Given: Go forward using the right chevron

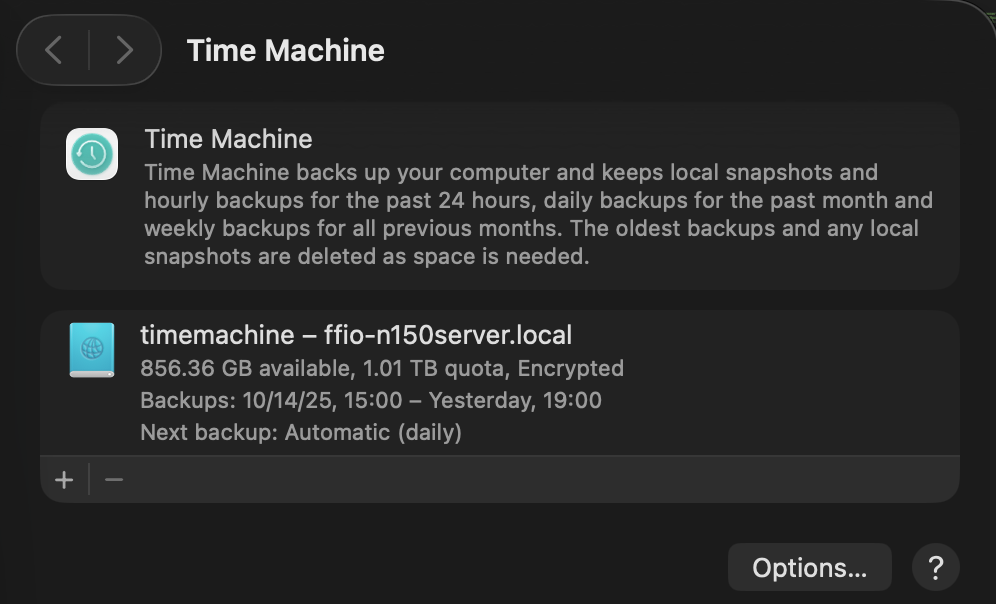Looking at the screenshot, I should point(124,50).
